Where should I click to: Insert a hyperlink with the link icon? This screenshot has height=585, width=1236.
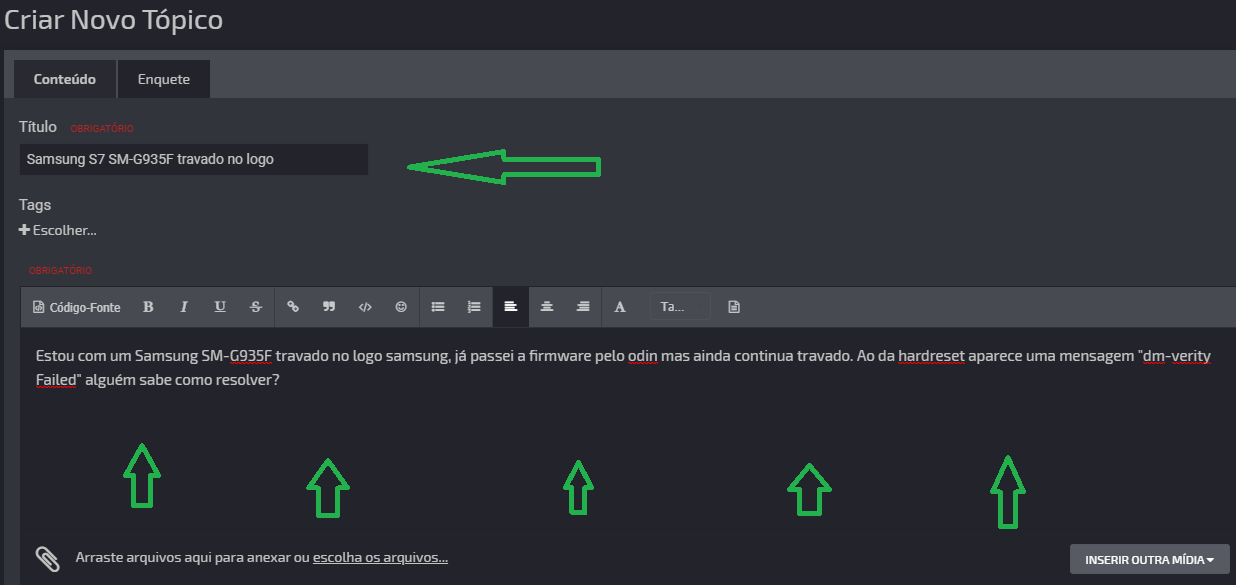coord(293,307)
